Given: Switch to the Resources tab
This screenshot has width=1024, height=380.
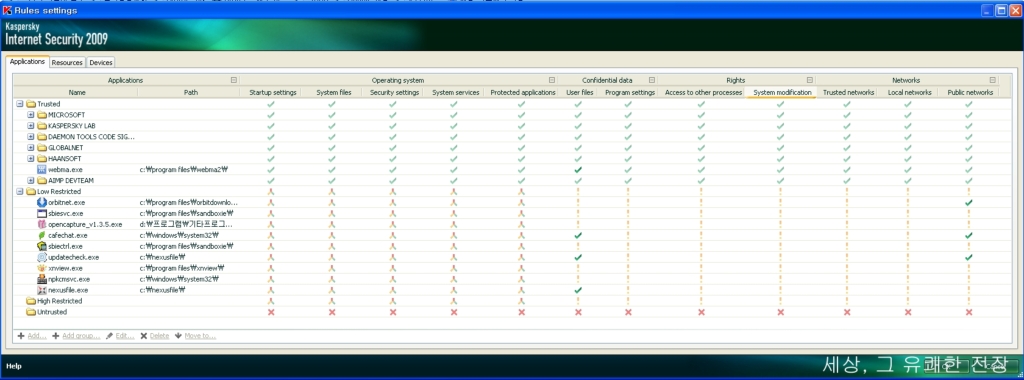Looking at the screenshot, I should pyautogui.click(x=67, y=63).
